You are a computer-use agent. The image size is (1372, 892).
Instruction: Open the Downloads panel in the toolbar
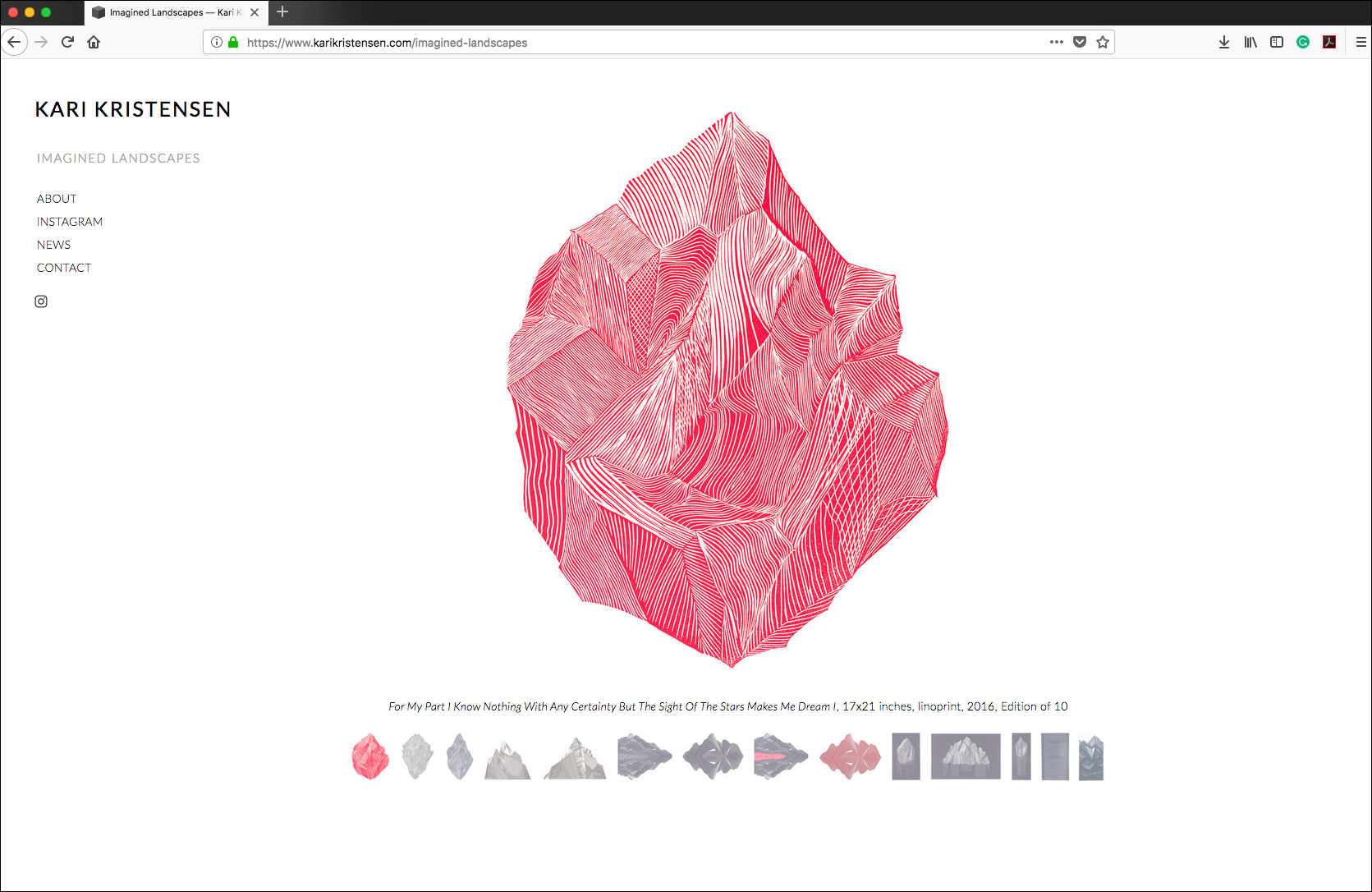(x=1223, y=42)
